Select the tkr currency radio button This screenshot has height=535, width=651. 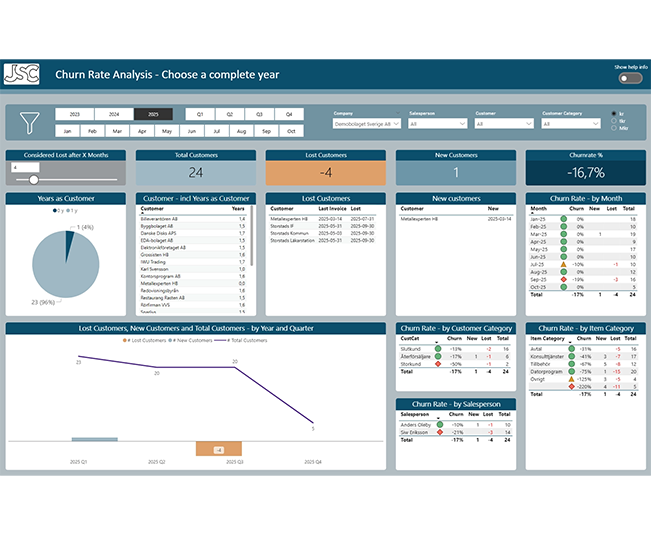pyautogui.click(x=614, y=121)
